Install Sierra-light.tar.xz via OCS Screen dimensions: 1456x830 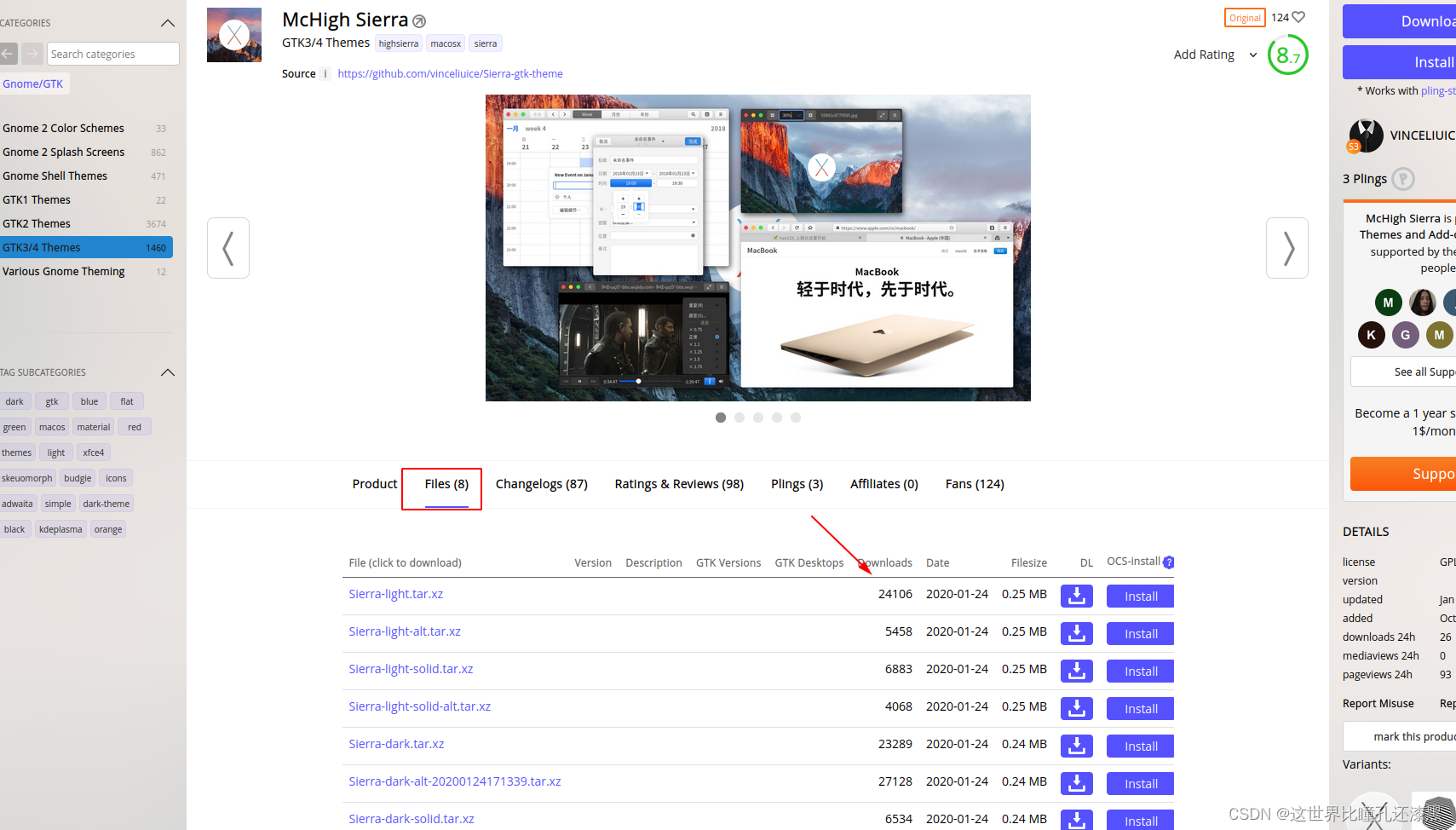tap(1140, 597)
